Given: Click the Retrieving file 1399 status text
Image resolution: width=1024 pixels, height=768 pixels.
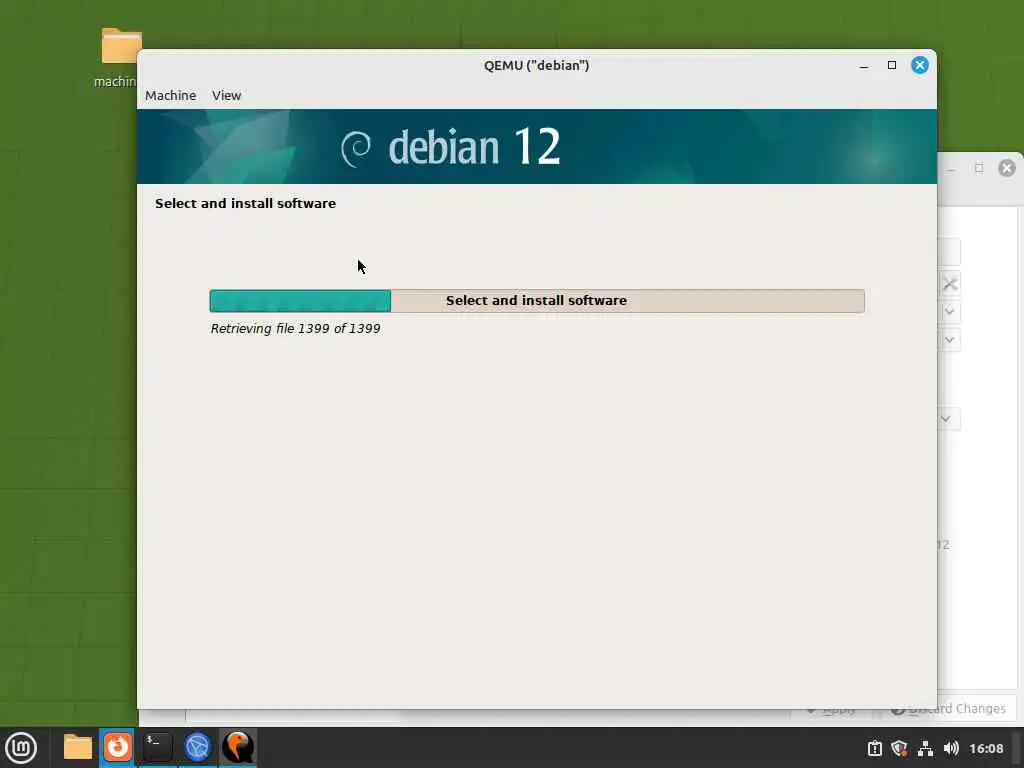Looking at the screenshot, I should tap(295, 328).
